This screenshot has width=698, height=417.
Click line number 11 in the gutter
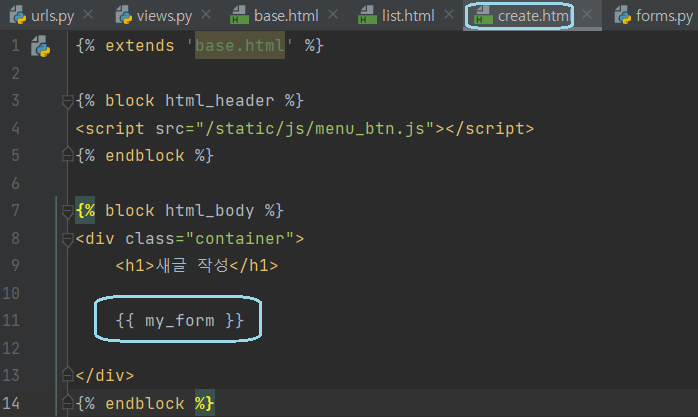[x=11, y=320]
